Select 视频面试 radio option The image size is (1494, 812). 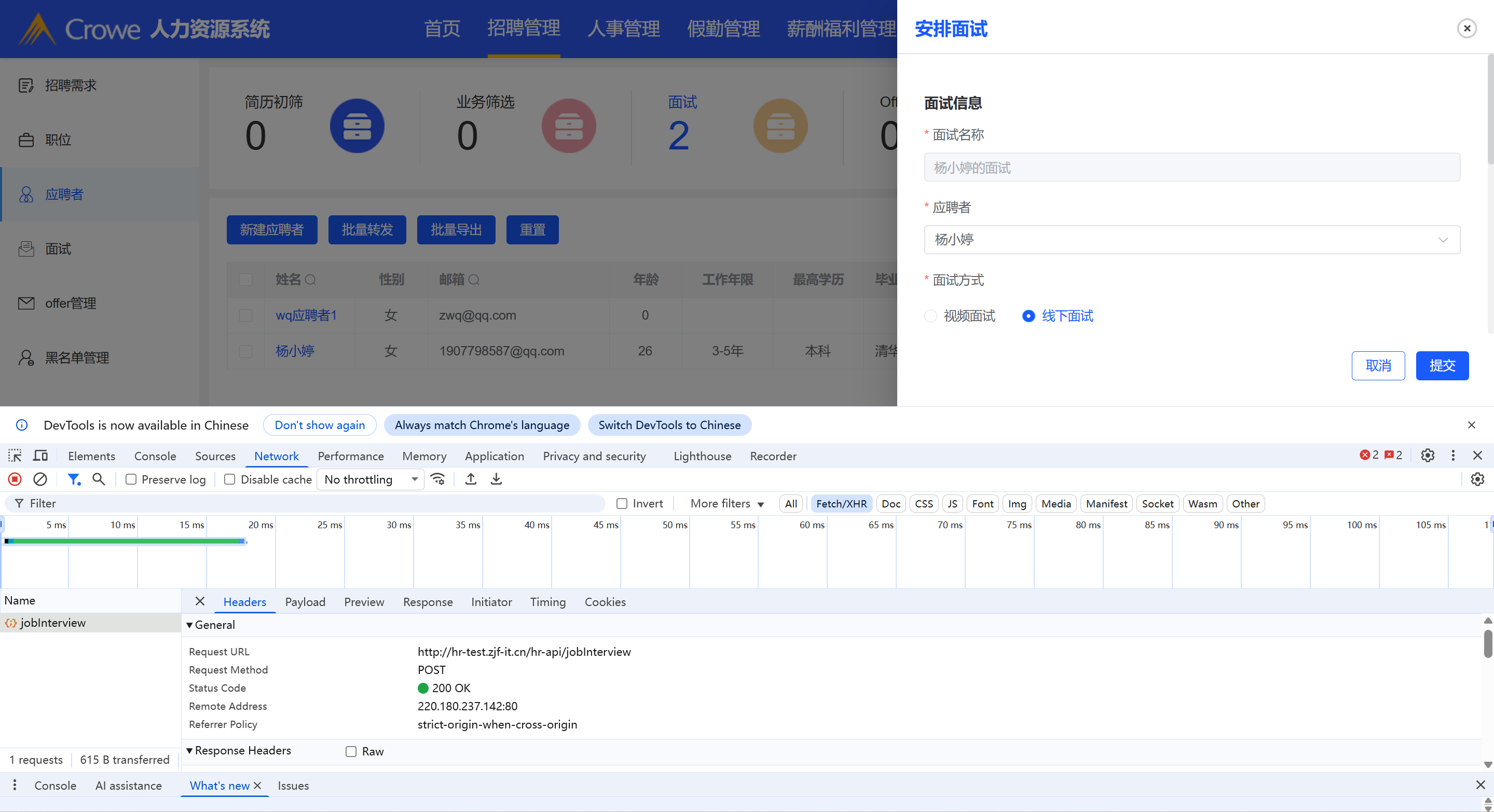click(930, 316)
